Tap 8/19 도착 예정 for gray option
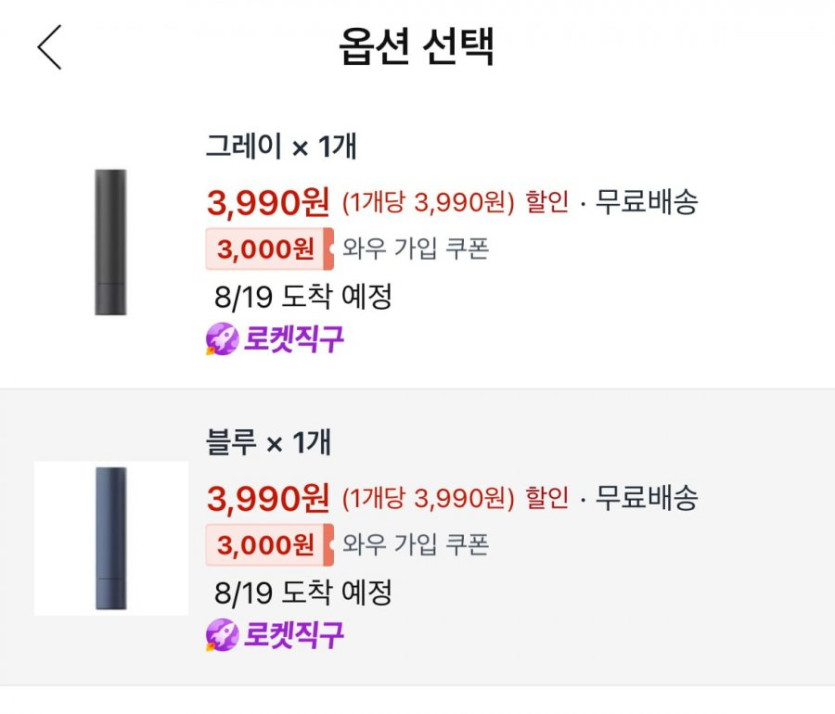 (x=302, y=296)
